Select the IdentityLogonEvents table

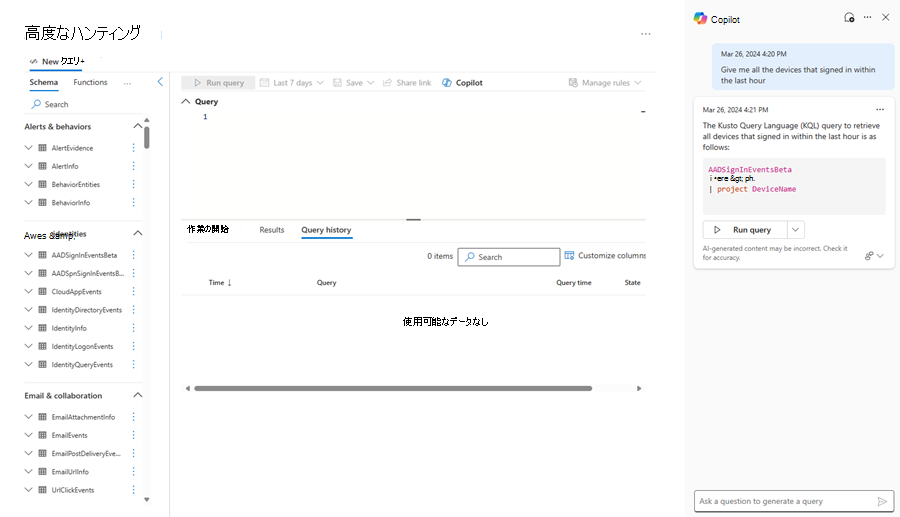(x=82, y=347)
